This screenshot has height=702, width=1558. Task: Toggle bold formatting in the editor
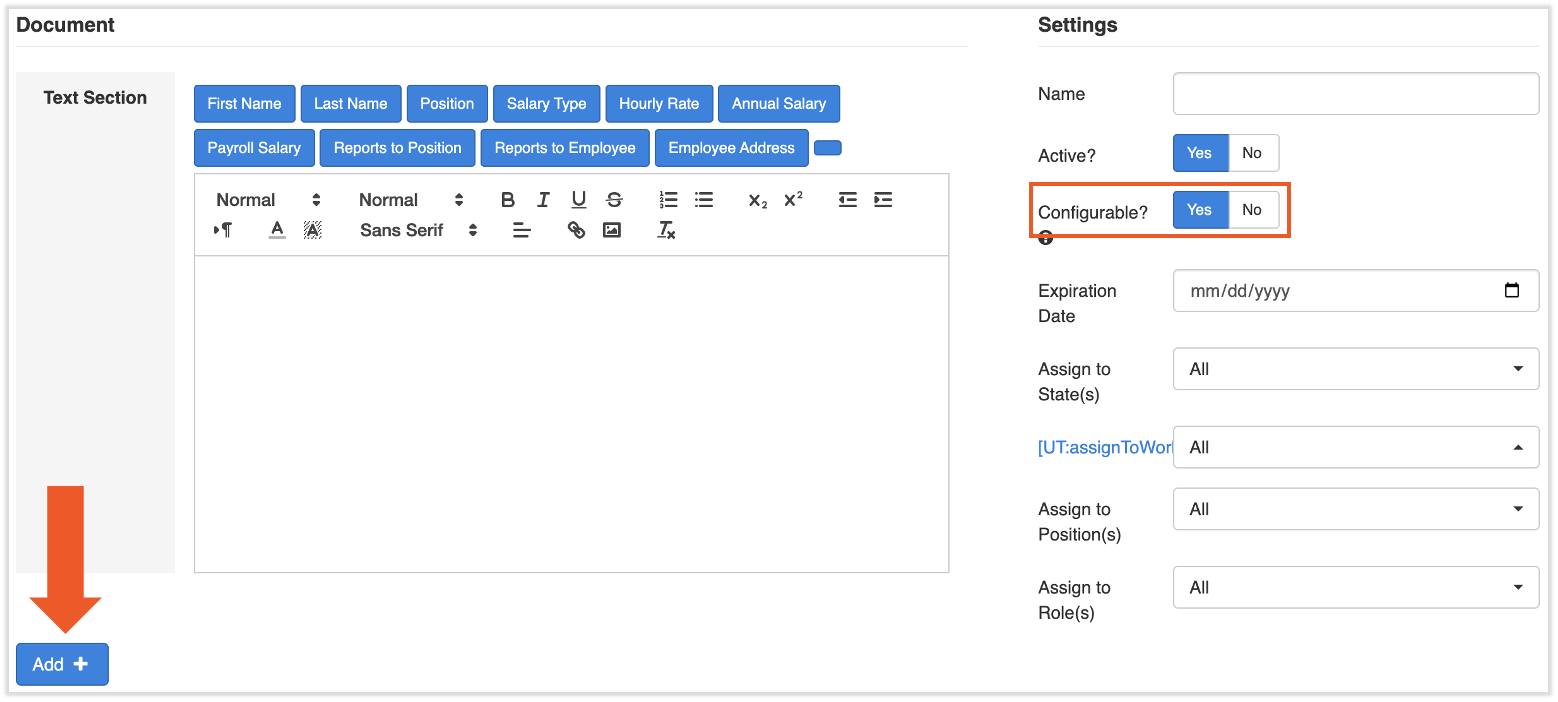508,200
